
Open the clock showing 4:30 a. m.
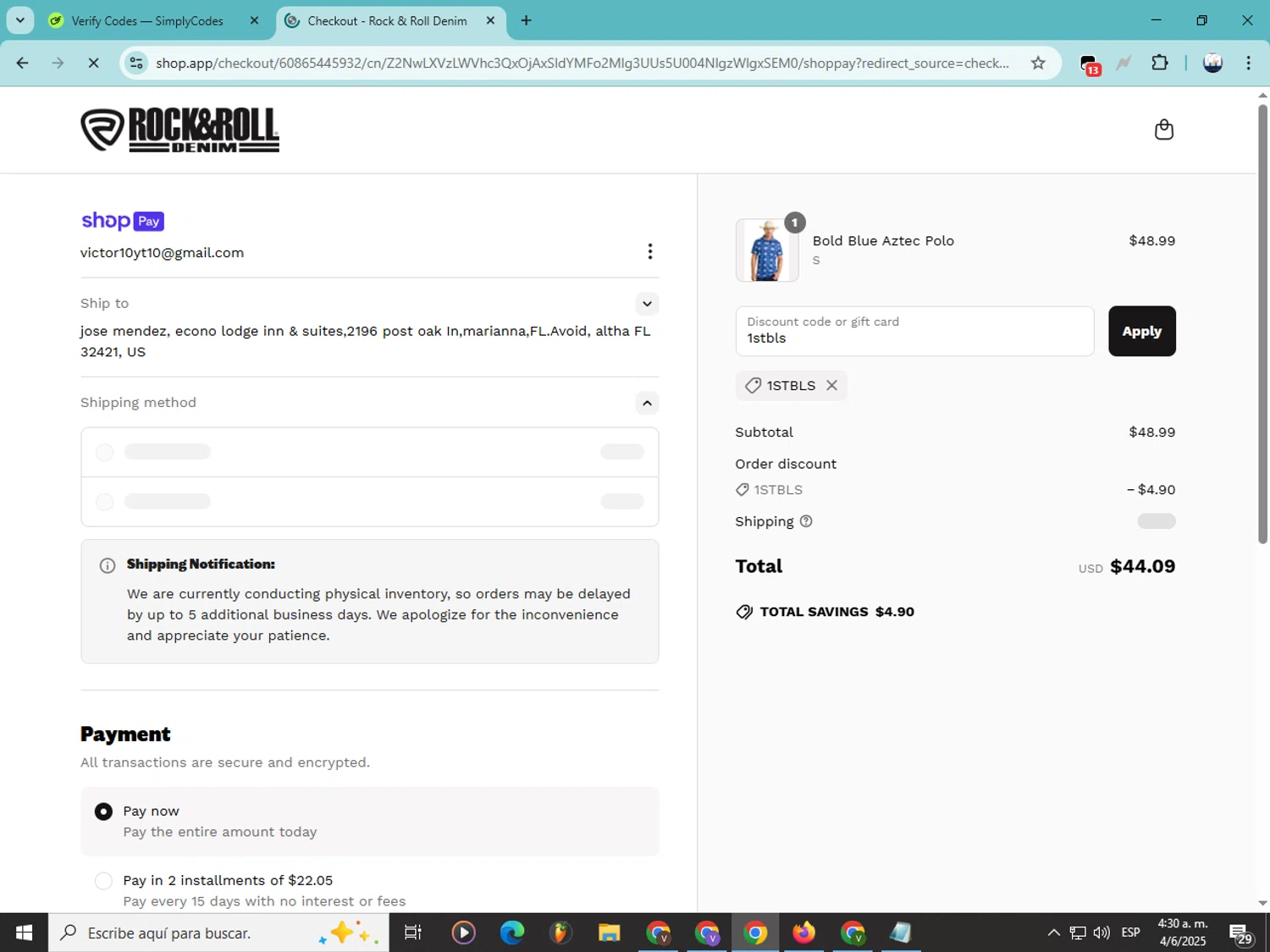(1183, 933)
